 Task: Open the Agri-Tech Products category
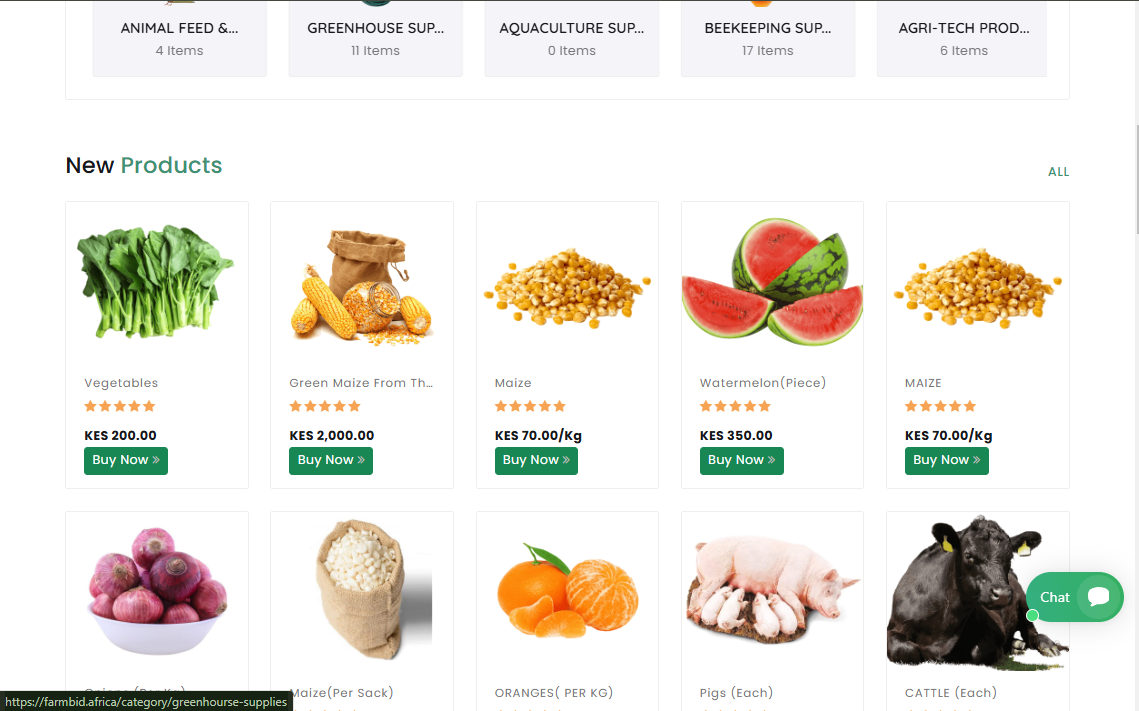point(963,38)
